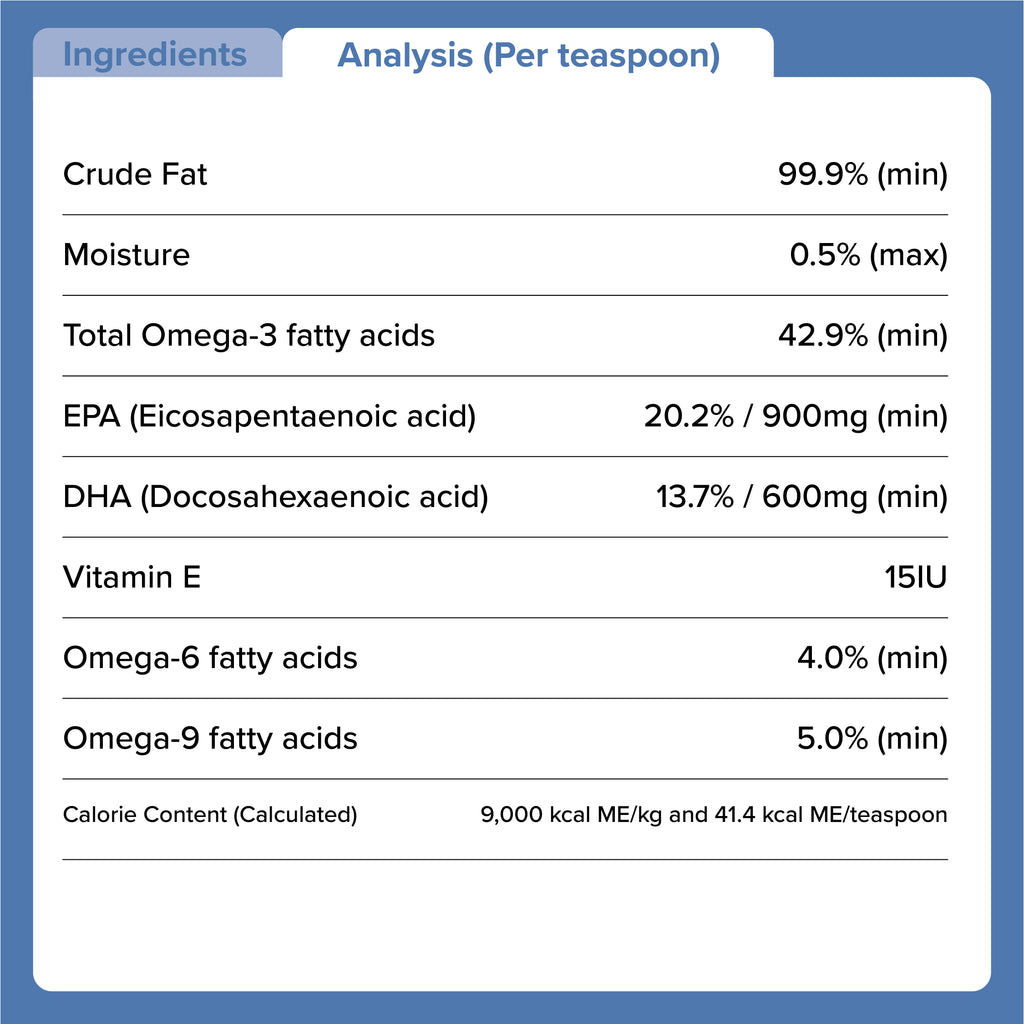
Task: Click the EPA (Eicosapentaenoic acid) label
Action: [x=269, y=416]
